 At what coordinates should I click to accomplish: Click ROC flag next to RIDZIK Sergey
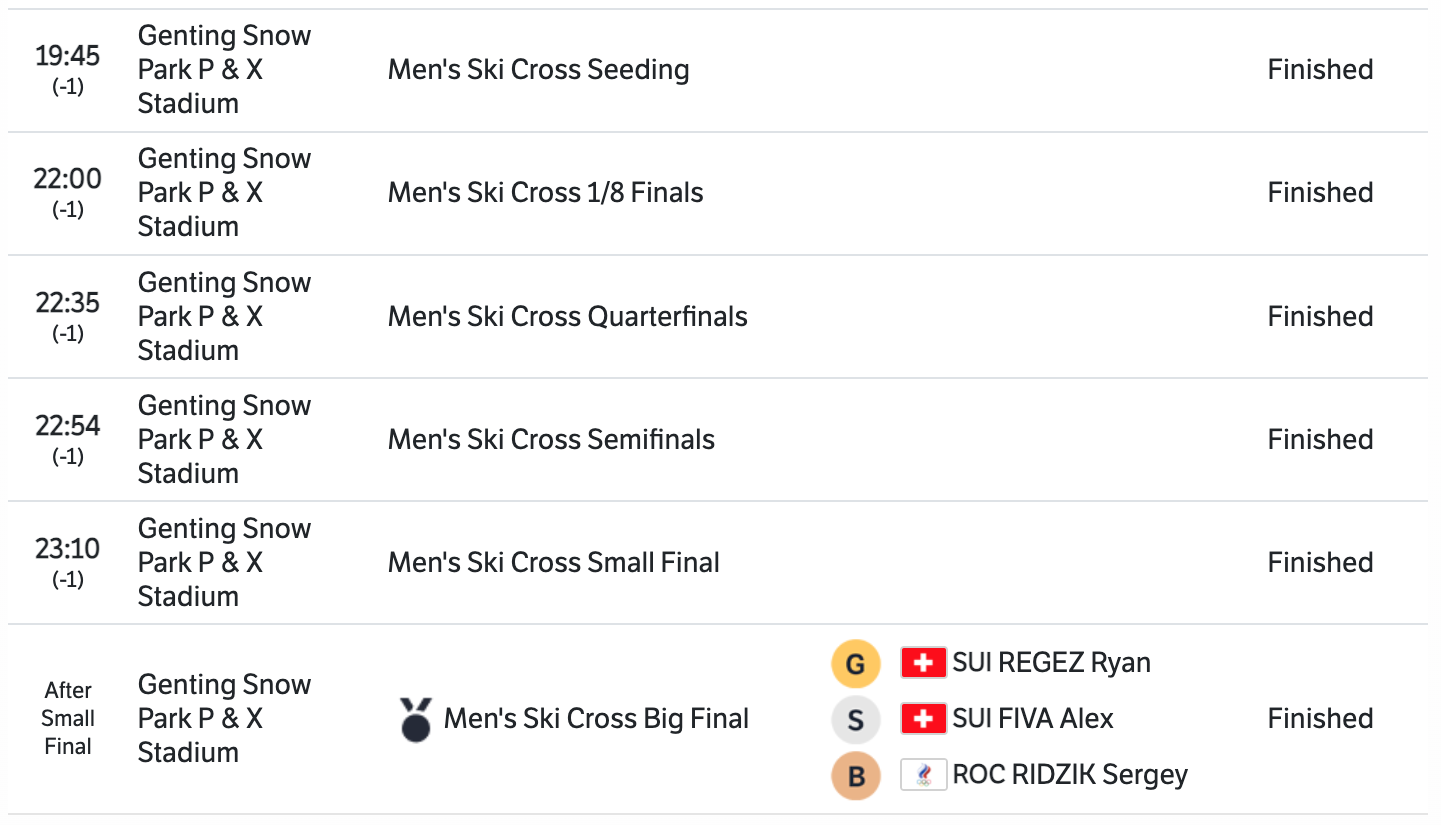923,775
